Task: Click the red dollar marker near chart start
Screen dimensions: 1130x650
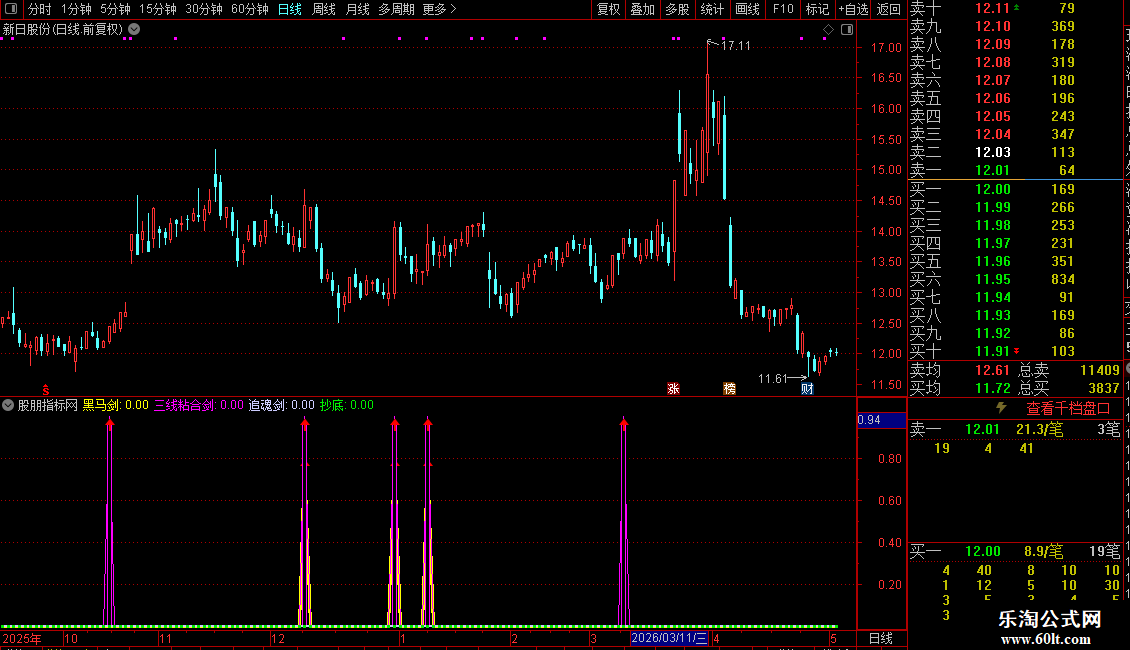Action: 45,389
